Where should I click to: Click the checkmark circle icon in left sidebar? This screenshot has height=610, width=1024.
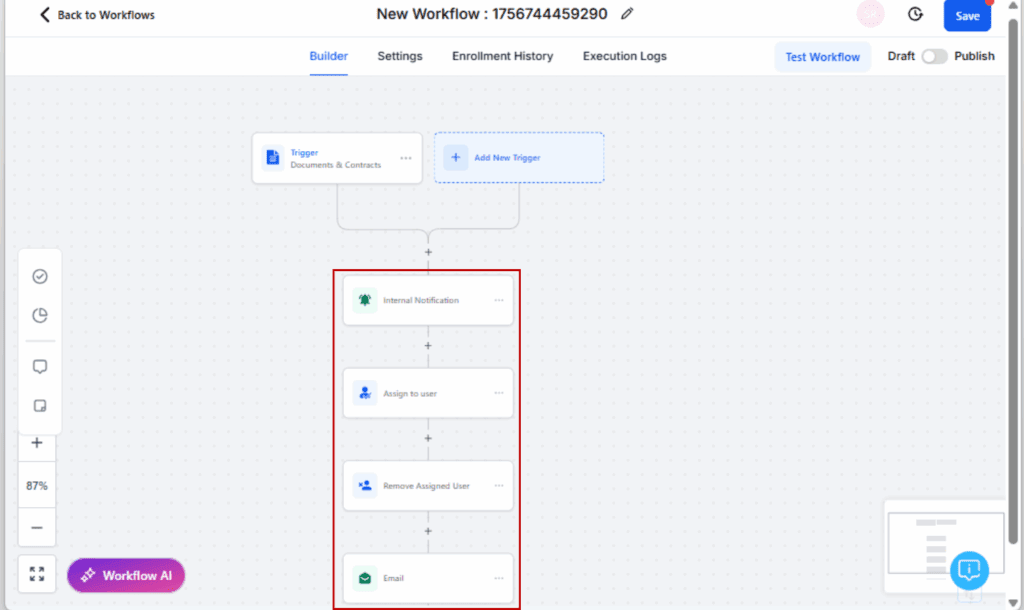point(40,276)
